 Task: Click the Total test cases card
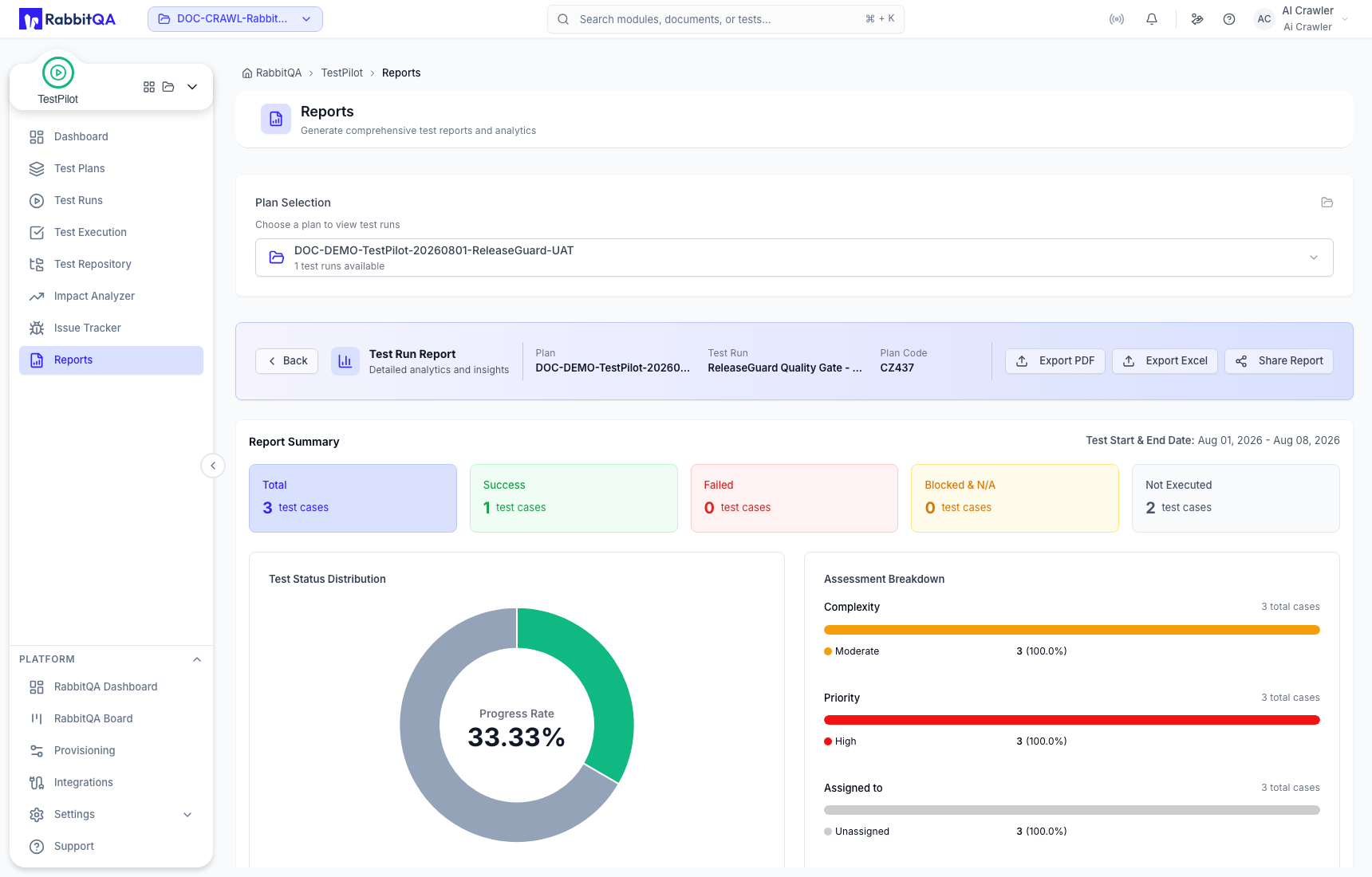point(353,498)
